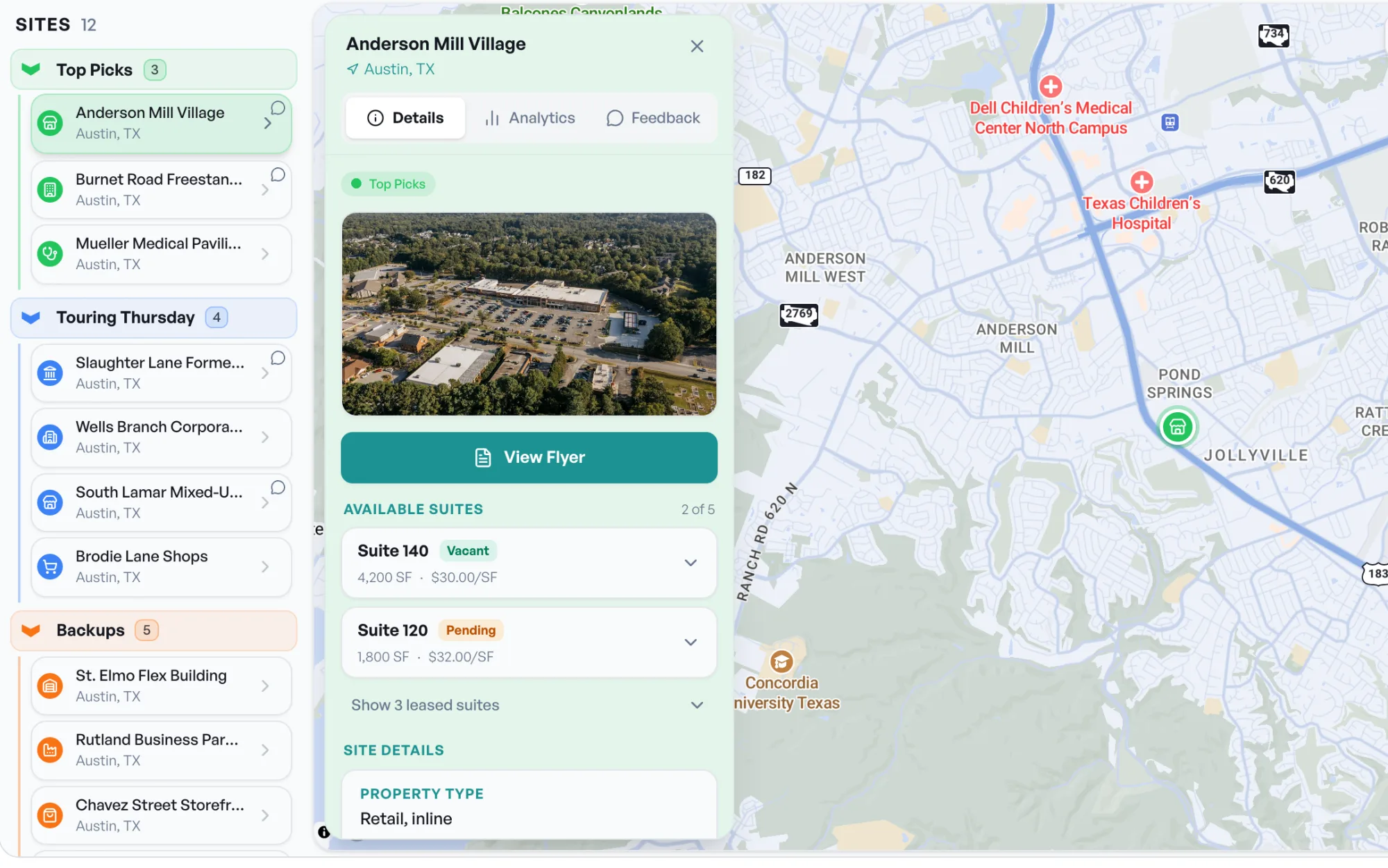The image size is (1388, 868).
Task: Open Chavez Street Storefront chevron
Action: pyautogui.click(x=265, y=815)
